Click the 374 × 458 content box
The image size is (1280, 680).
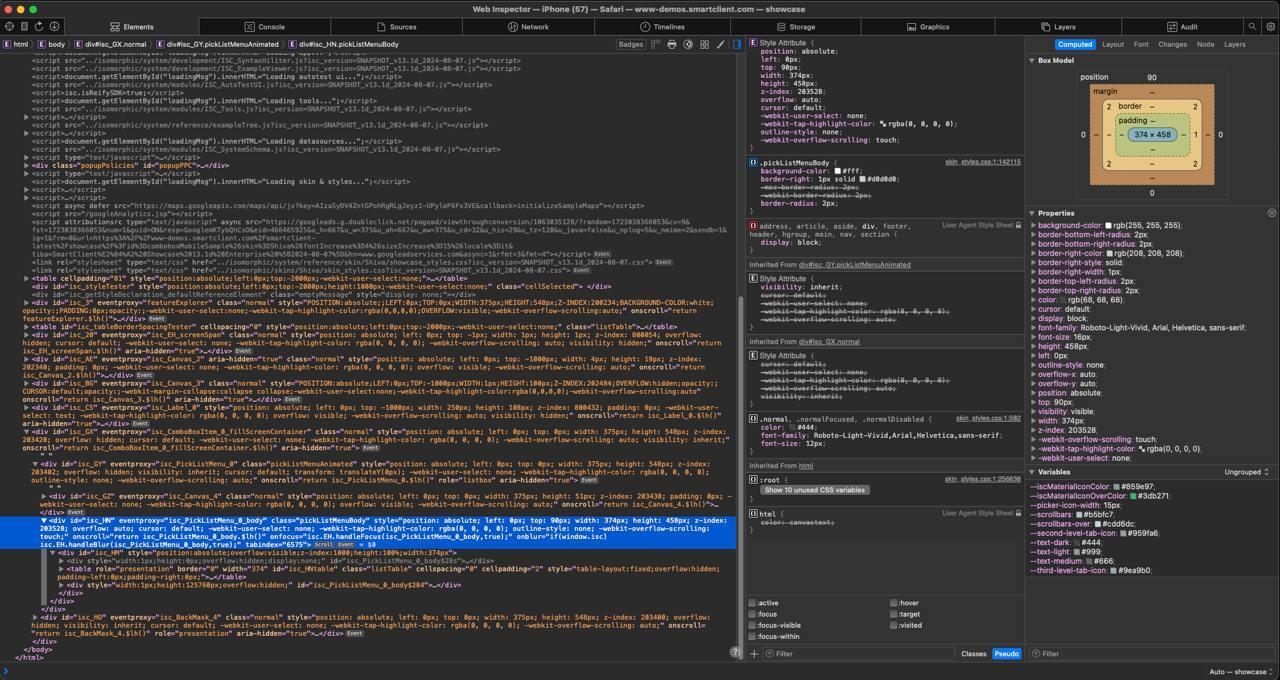click(1152, 134)
